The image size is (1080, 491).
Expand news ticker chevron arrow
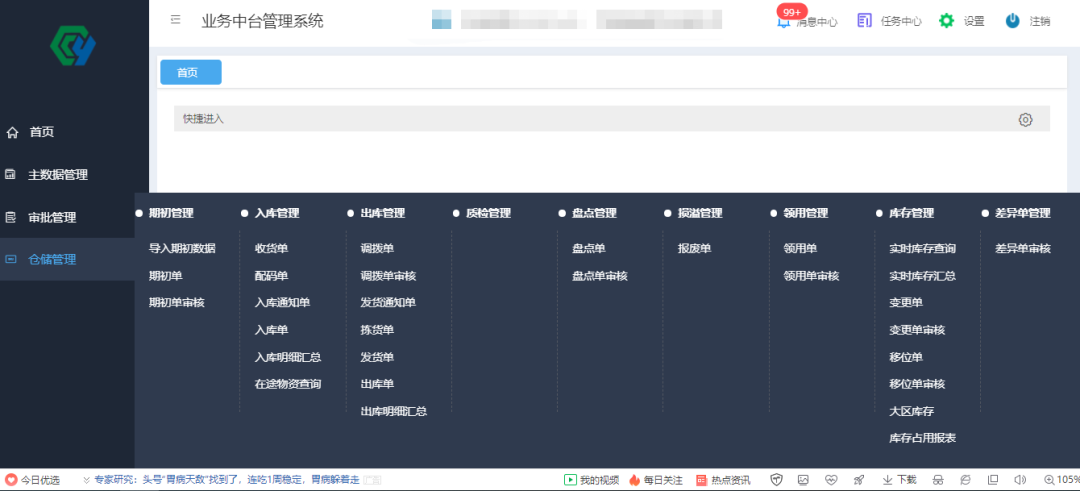coord(86,480)
